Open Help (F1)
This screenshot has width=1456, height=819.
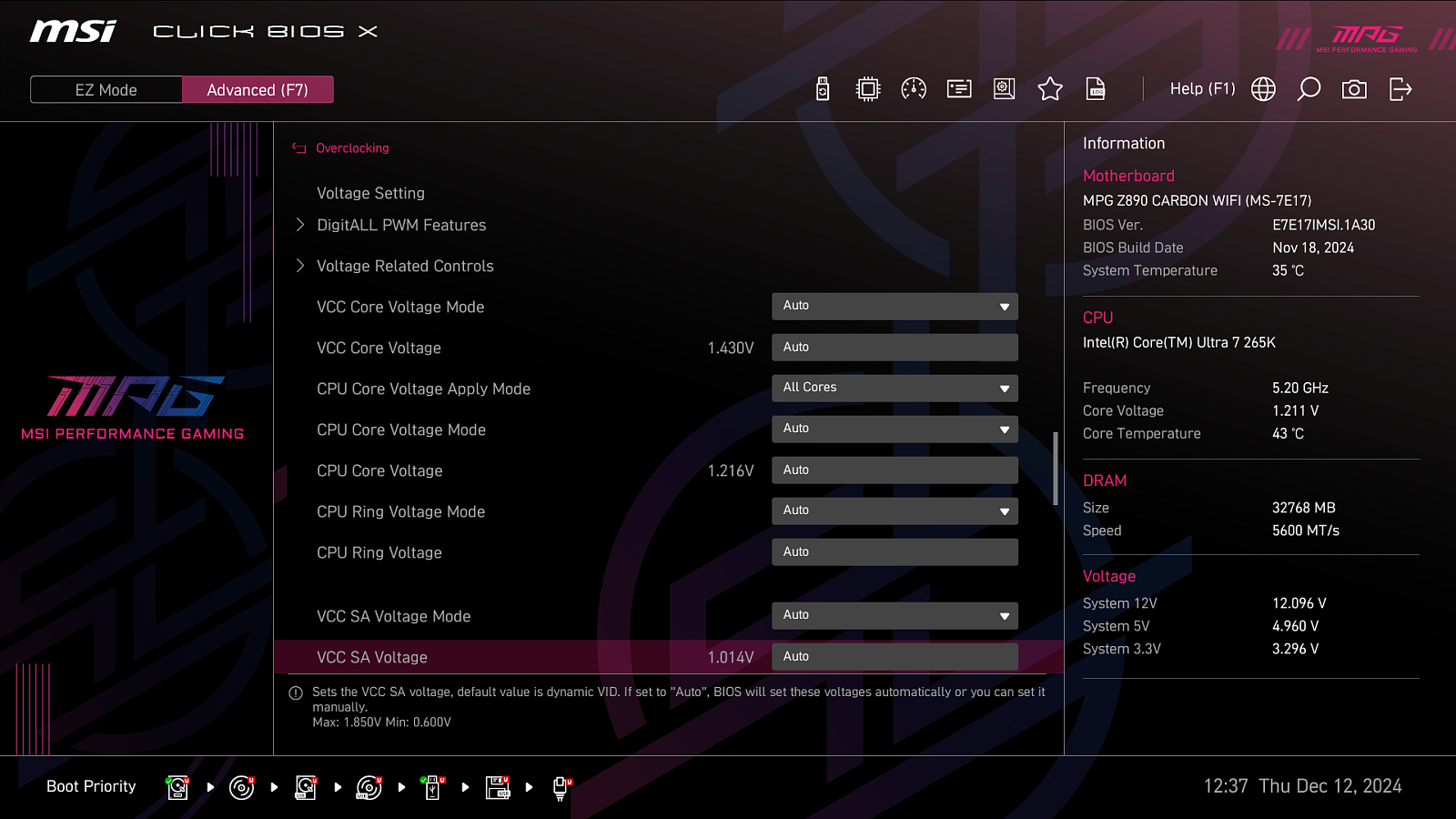[1202, 89]
